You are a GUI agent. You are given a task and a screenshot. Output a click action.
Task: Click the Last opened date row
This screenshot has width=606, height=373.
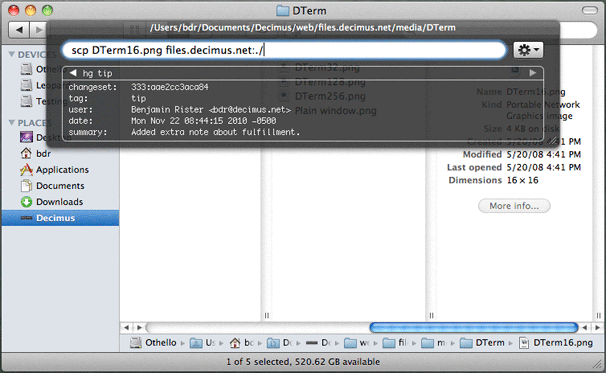(x=514, y=167)
